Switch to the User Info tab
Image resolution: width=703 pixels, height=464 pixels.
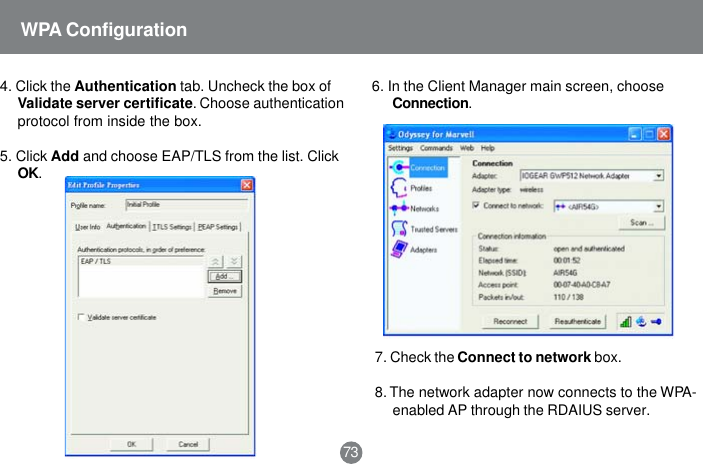pos(87,227)
